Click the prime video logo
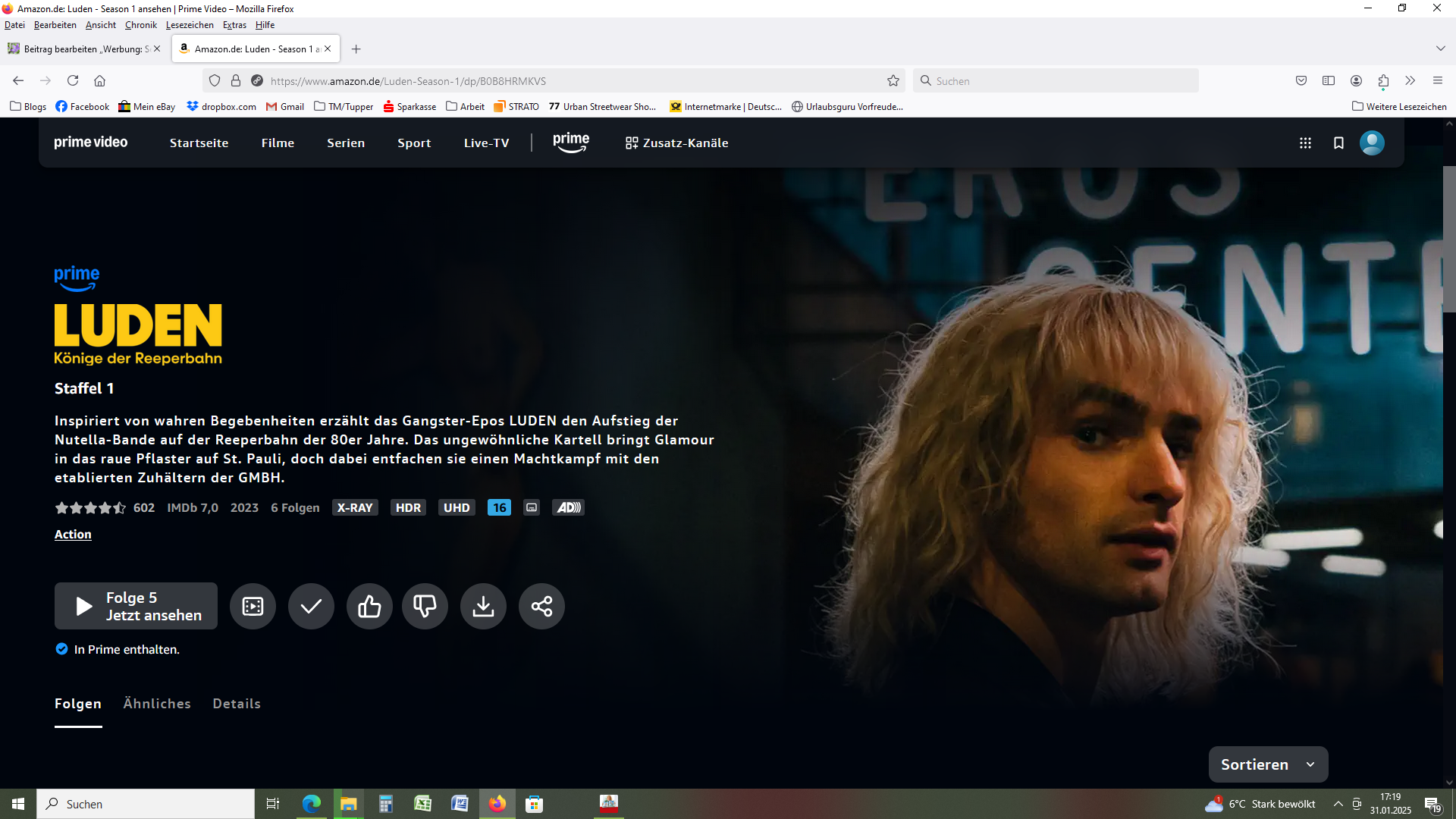Viewport: 1456px width, 819px height. coord(91,143)
